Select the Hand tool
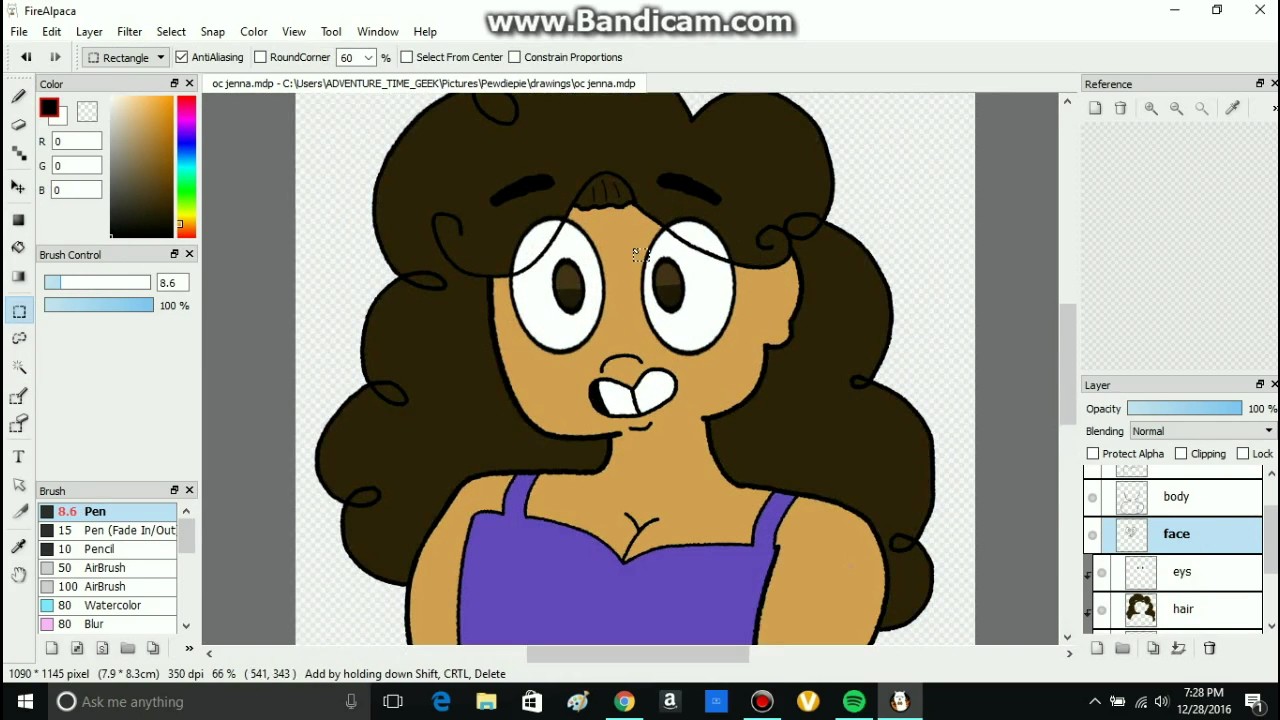This screenshot has height=720, width=1280. [18, 574]
